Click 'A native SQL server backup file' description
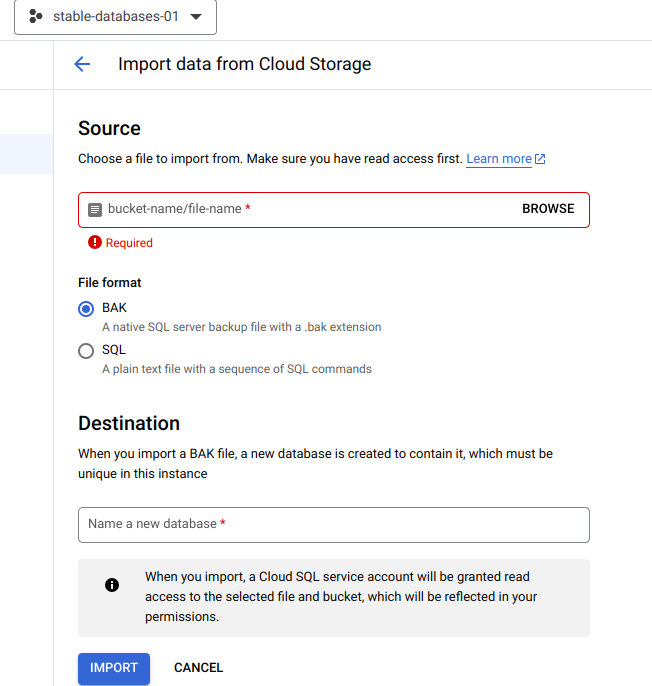The width and height of the screenshot is (652, 686). click(242, 327)
